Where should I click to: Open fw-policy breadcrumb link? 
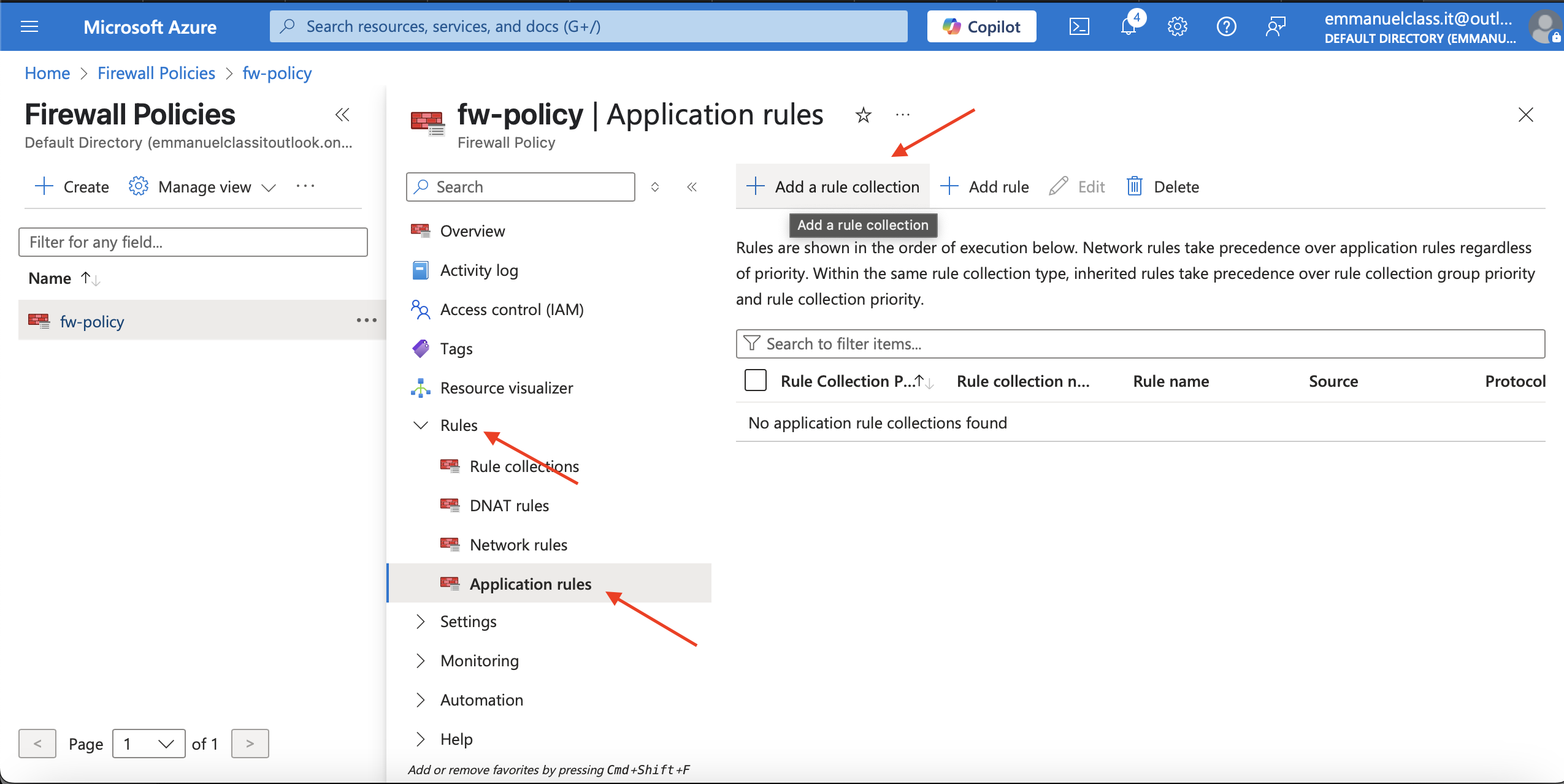[x=277, y=73]
